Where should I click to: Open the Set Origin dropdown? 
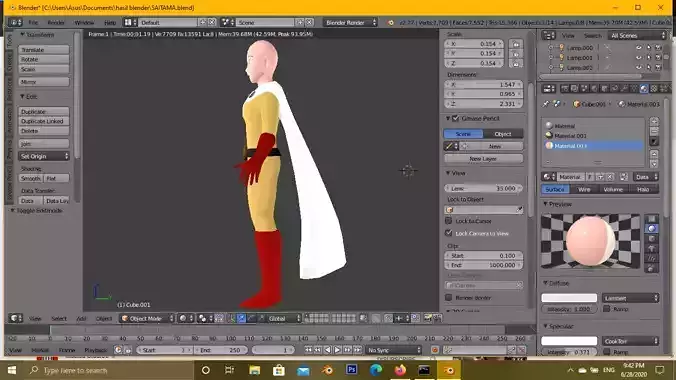[44, 156]
